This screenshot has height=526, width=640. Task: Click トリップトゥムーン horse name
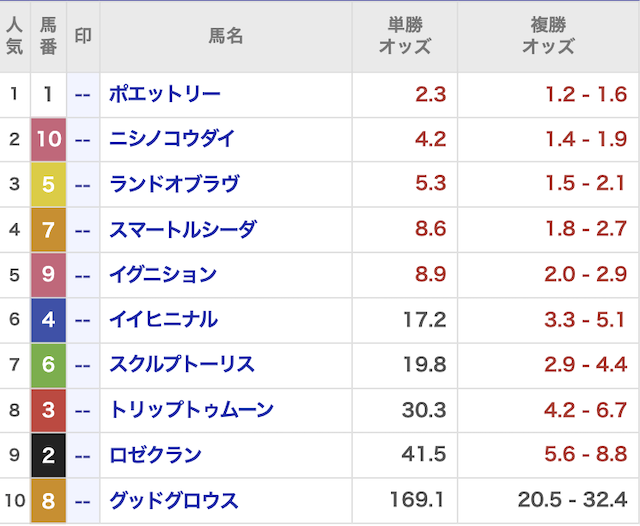click(191, 410)
